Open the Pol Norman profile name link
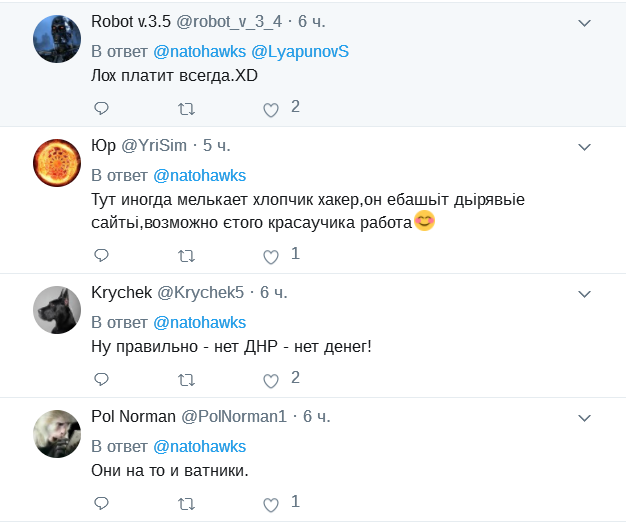The height and width of the screenshot is (526, 626). 133,415
